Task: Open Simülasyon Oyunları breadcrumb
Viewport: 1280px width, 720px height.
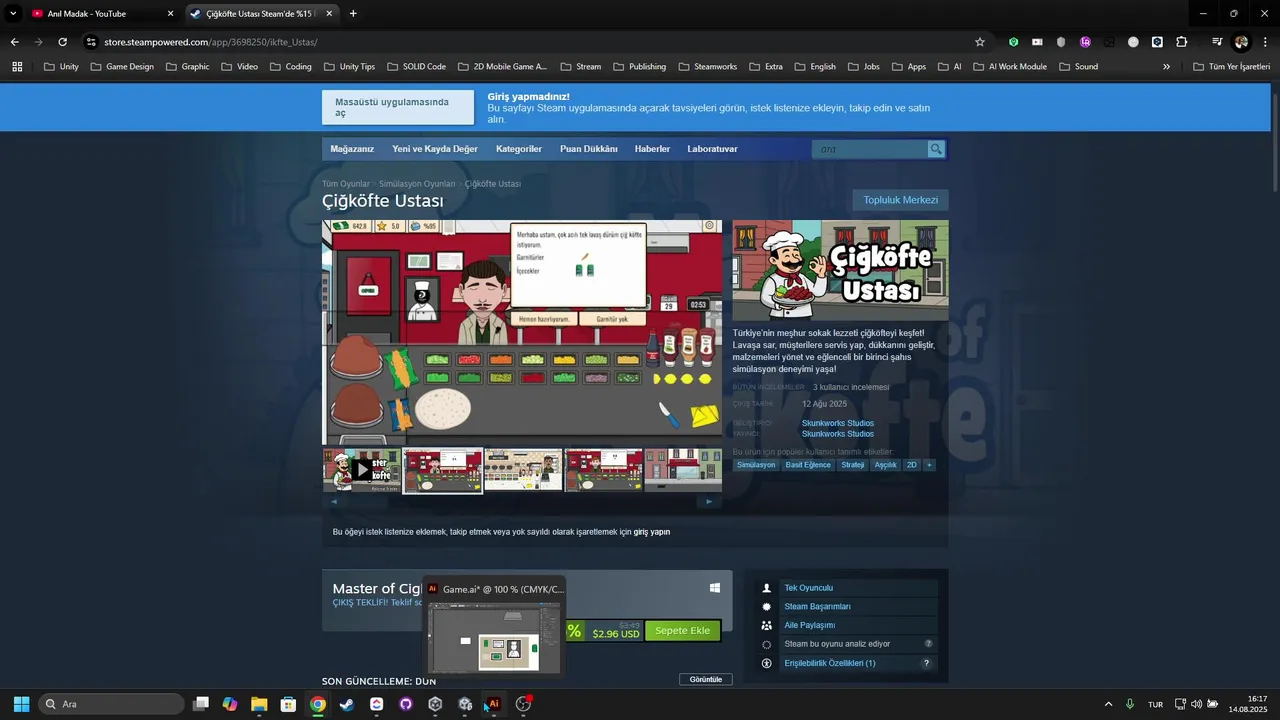Action: tap(417, 184)
